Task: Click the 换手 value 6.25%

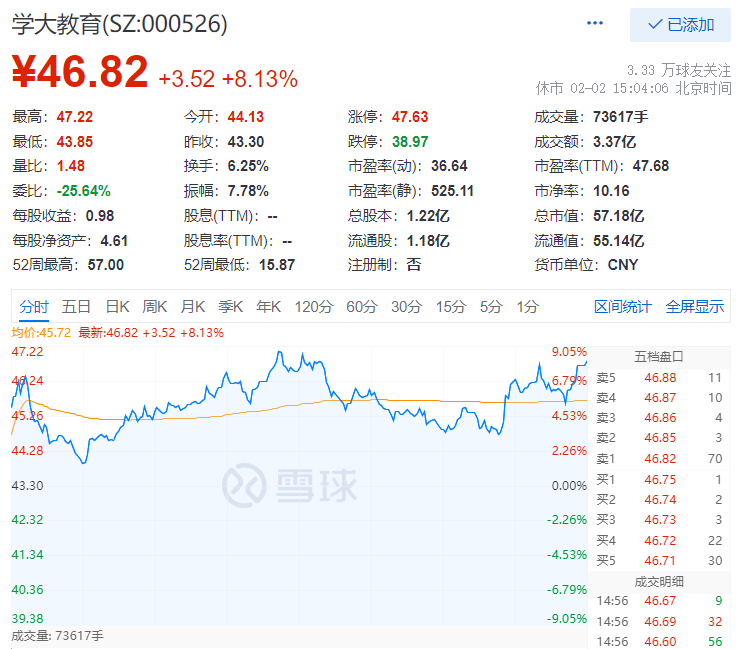Action: [248, 166]
